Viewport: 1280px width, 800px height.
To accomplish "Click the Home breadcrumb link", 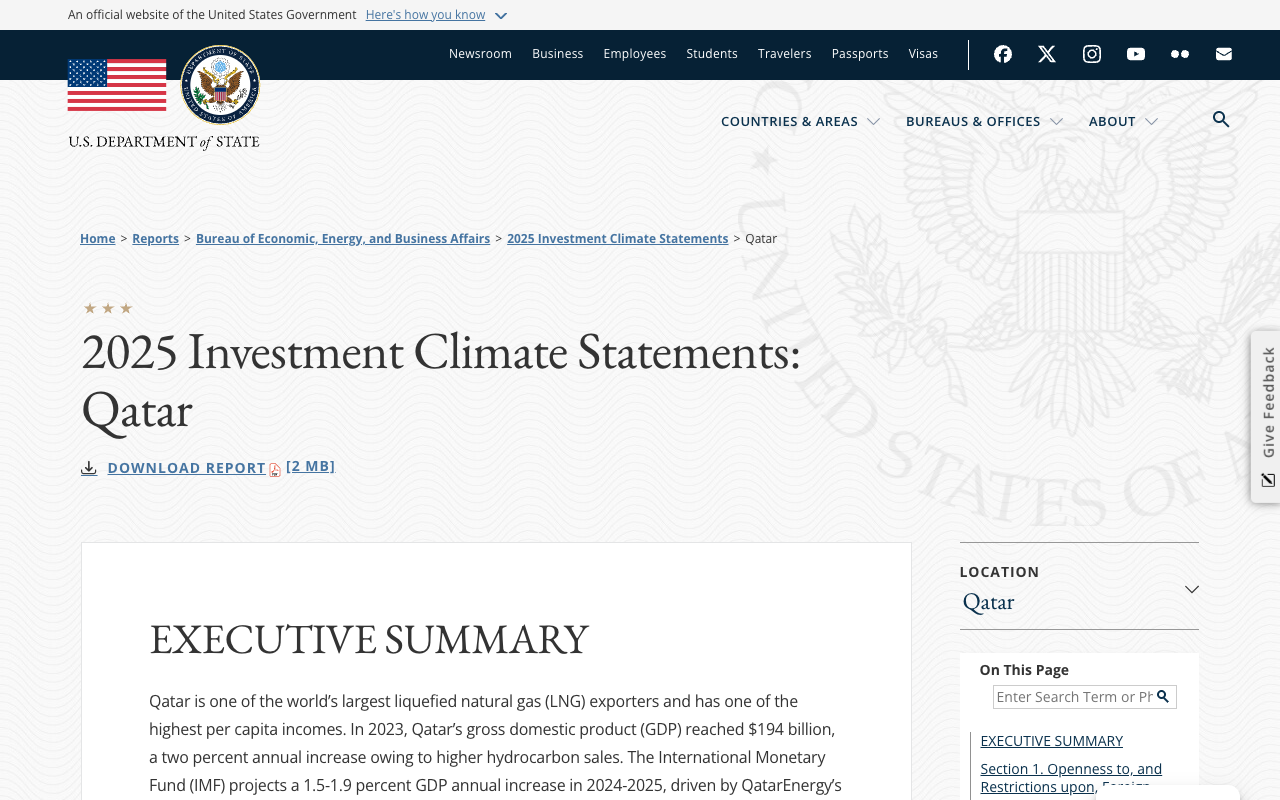I will [x=98, y=239].
